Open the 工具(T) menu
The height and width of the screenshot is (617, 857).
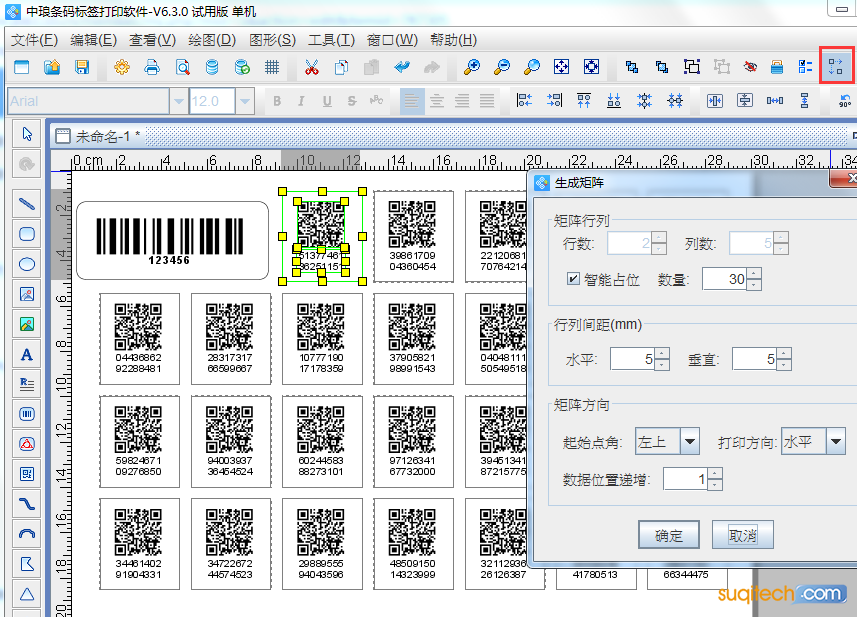(x=331, y=40)
